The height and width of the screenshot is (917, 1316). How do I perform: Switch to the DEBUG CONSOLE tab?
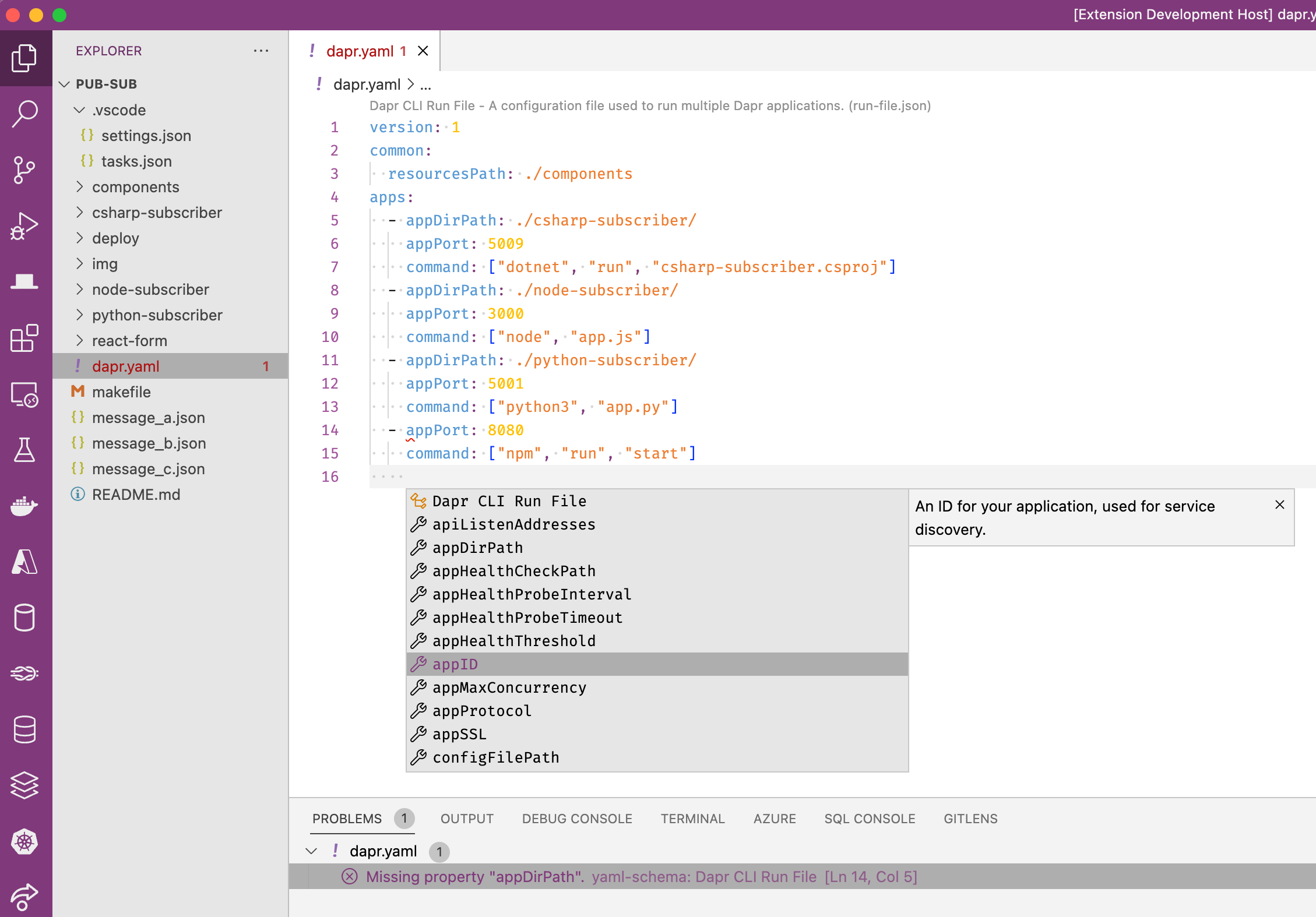coord(577,819)
